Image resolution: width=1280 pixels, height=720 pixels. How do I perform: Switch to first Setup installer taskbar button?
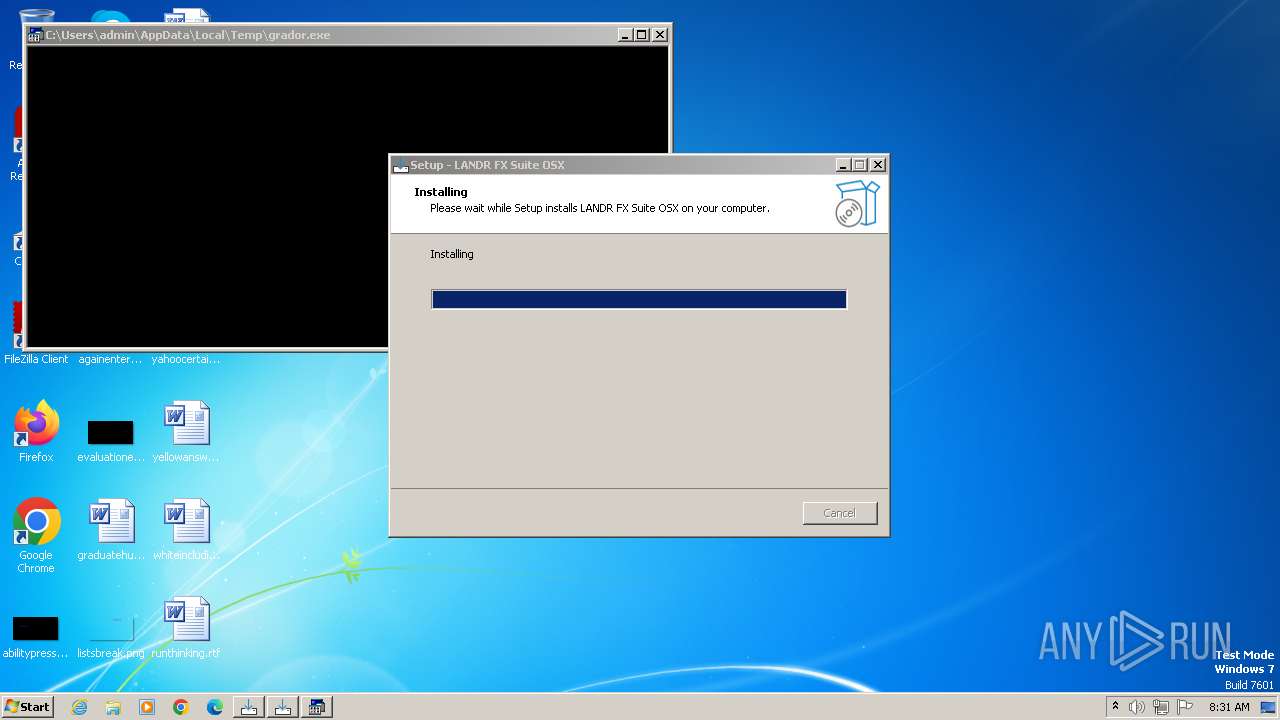tap(249, 707)
